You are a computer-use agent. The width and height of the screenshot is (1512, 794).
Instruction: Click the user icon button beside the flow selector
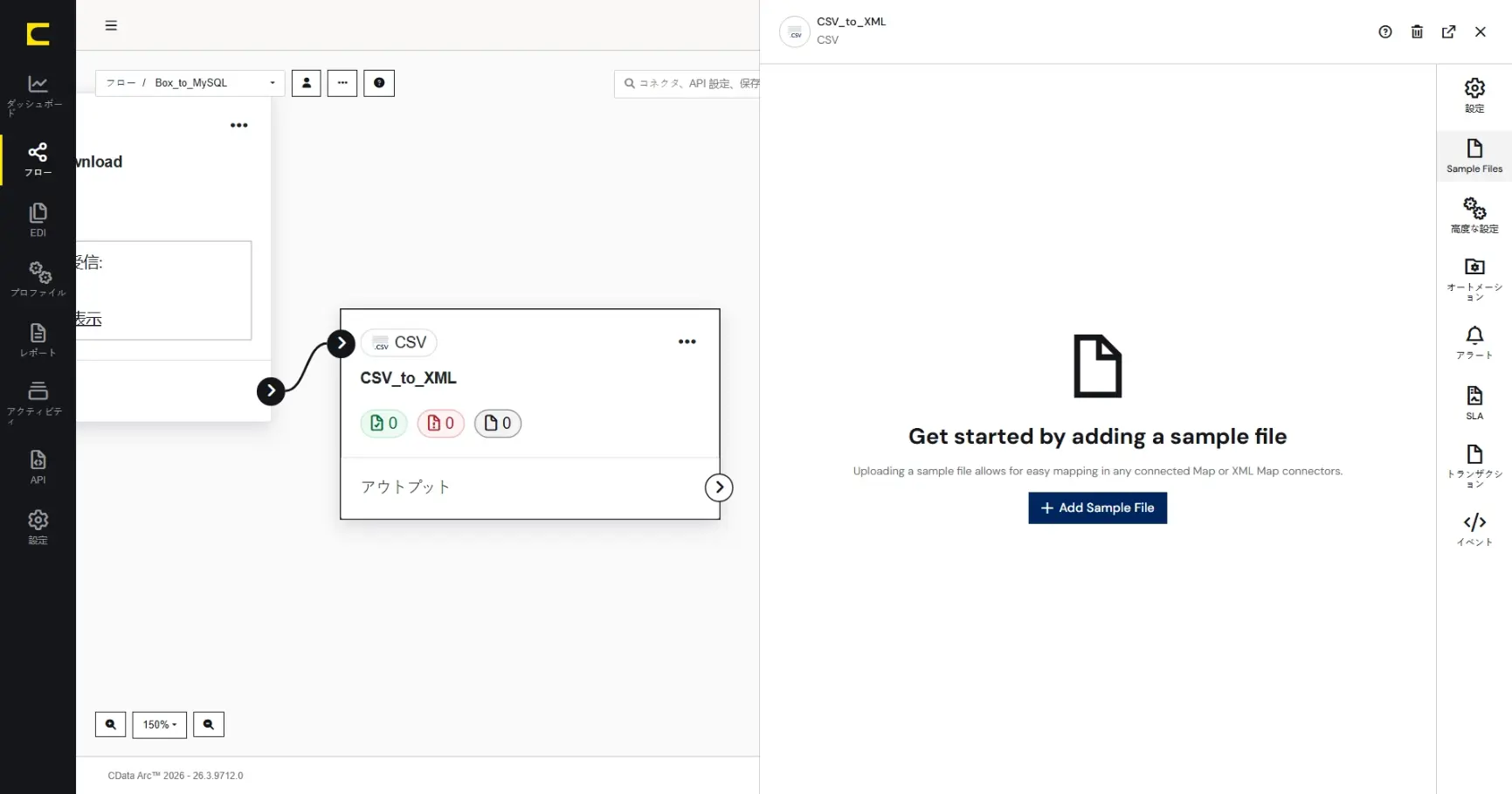pyautogui.click(x=307, y=83)
